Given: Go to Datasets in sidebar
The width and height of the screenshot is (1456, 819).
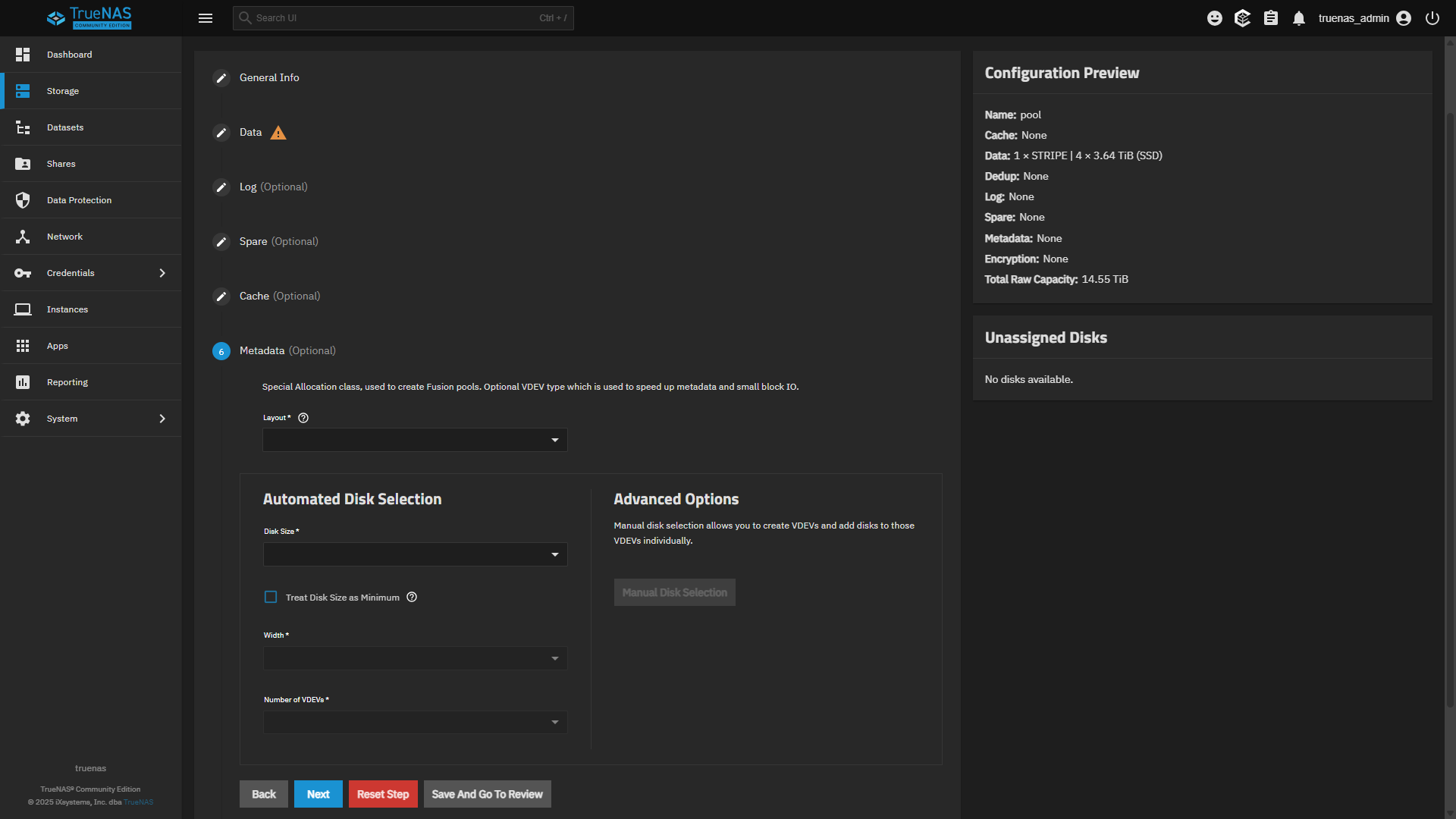Looking at the screenshot, I should click(x=65, y=127).
